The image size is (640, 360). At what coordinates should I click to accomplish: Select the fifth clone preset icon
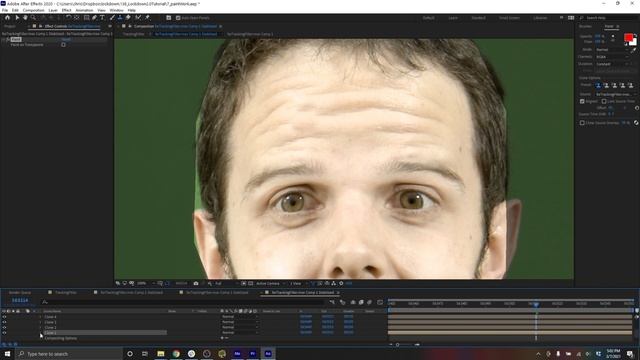(631, 85)
